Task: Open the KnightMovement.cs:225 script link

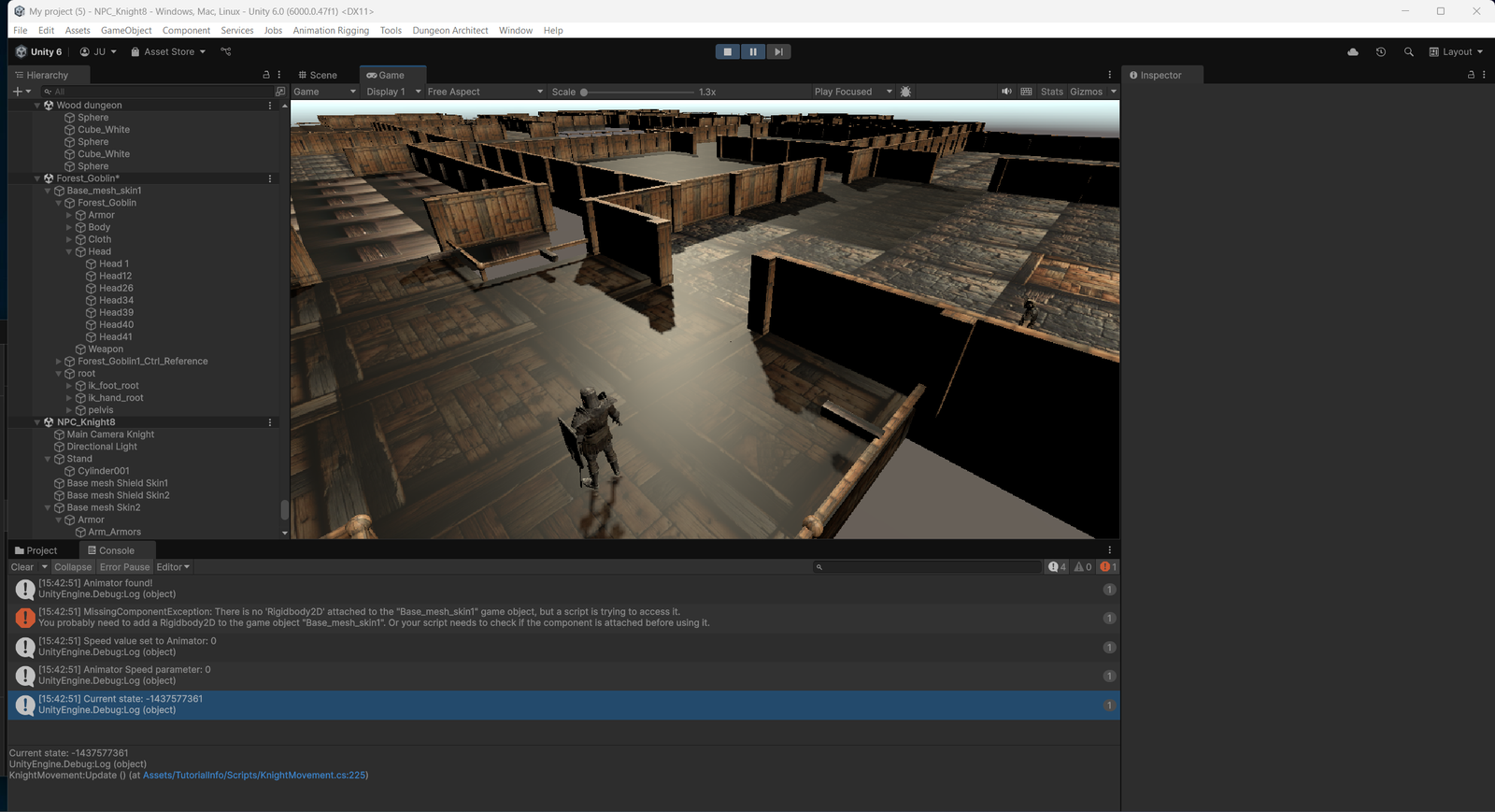Action: [254, 776]
